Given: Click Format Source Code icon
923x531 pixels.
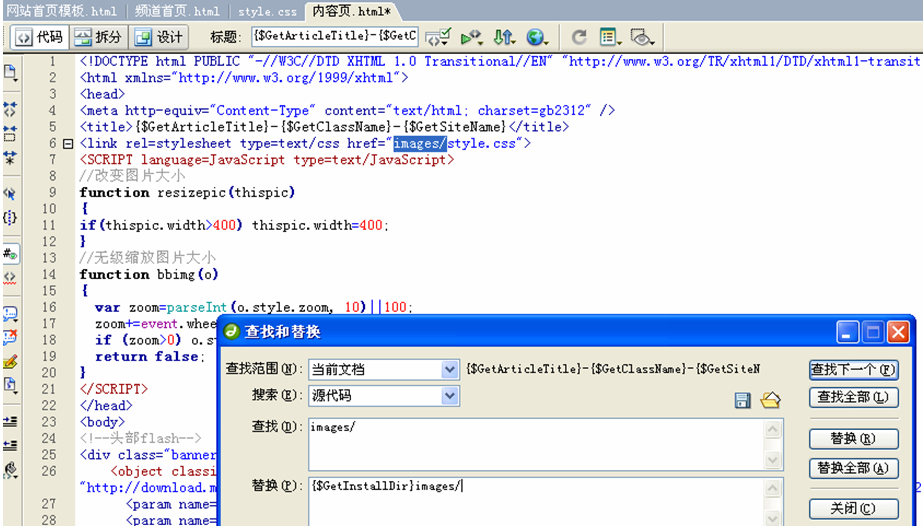Looking at the screenshot, I should (11, 470).
